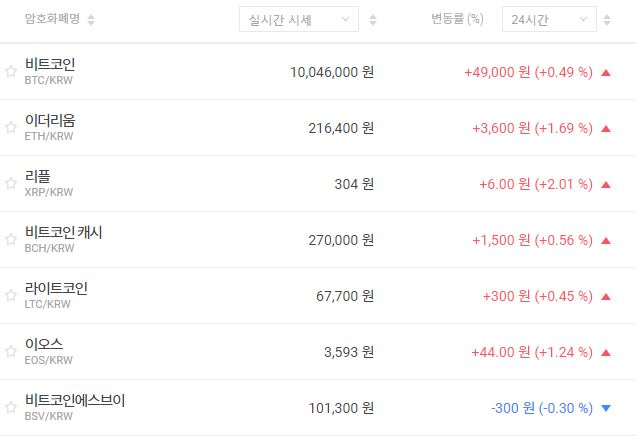This screenshot has height=436, width=636.
Task: Open the 24시간 period dropdown
Action: pyautogui.click(x=549, y=19)
